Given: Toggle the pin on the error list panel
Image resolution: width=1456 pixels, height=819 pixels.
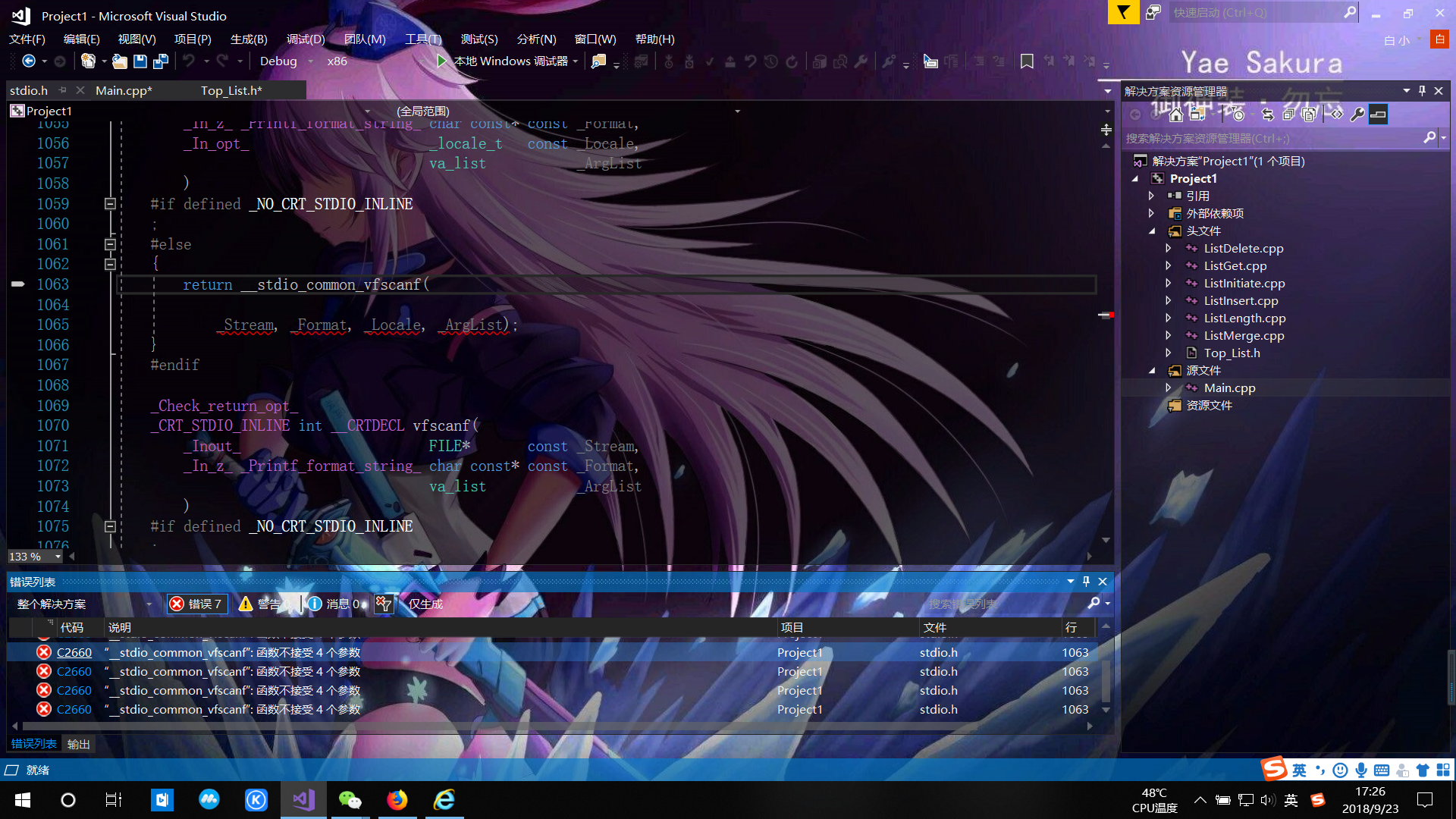Looking at the screenshot, I should 1086,582.
